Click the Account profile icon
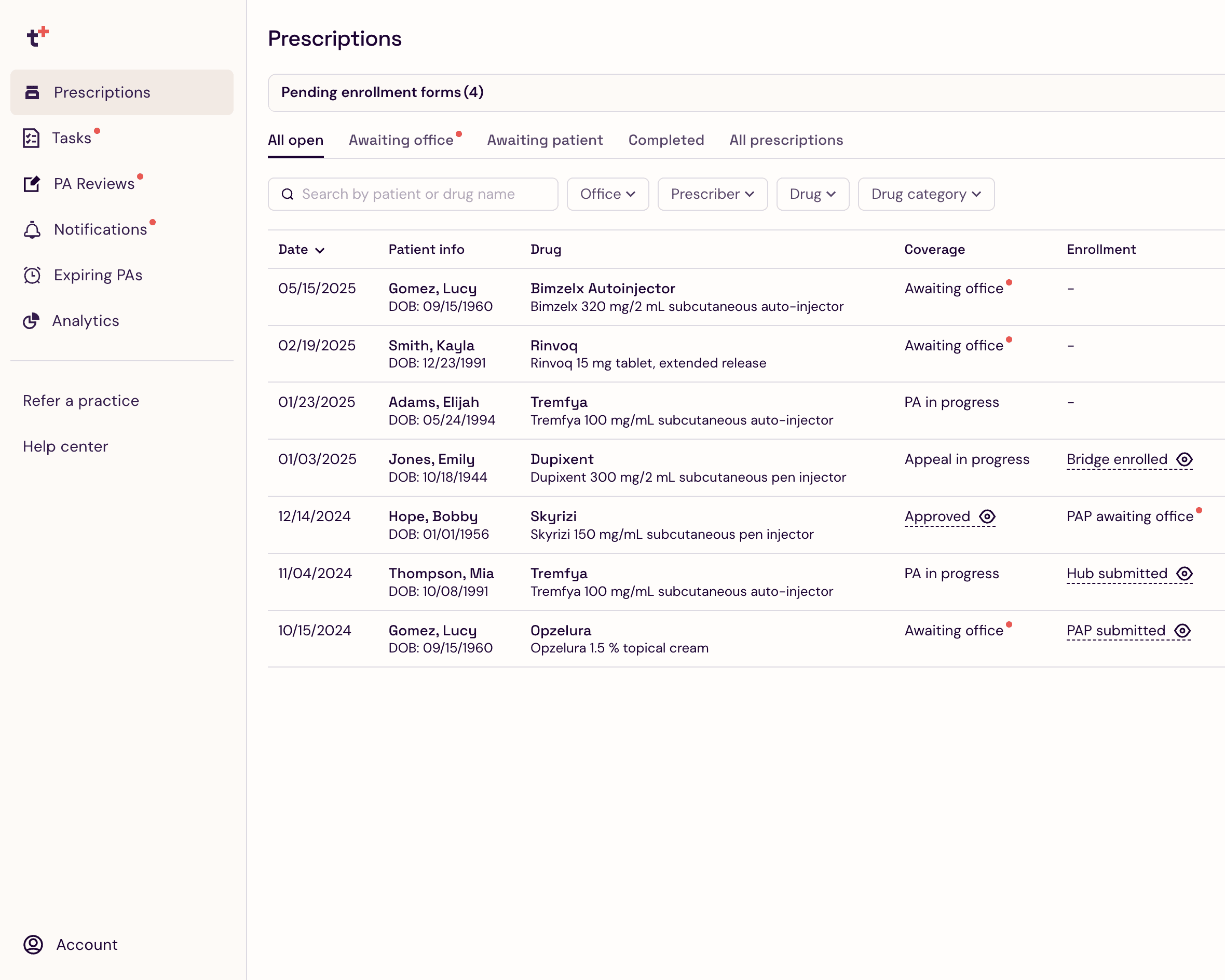1225x980 pixels. pyautogui.click(x=33, y=944)
